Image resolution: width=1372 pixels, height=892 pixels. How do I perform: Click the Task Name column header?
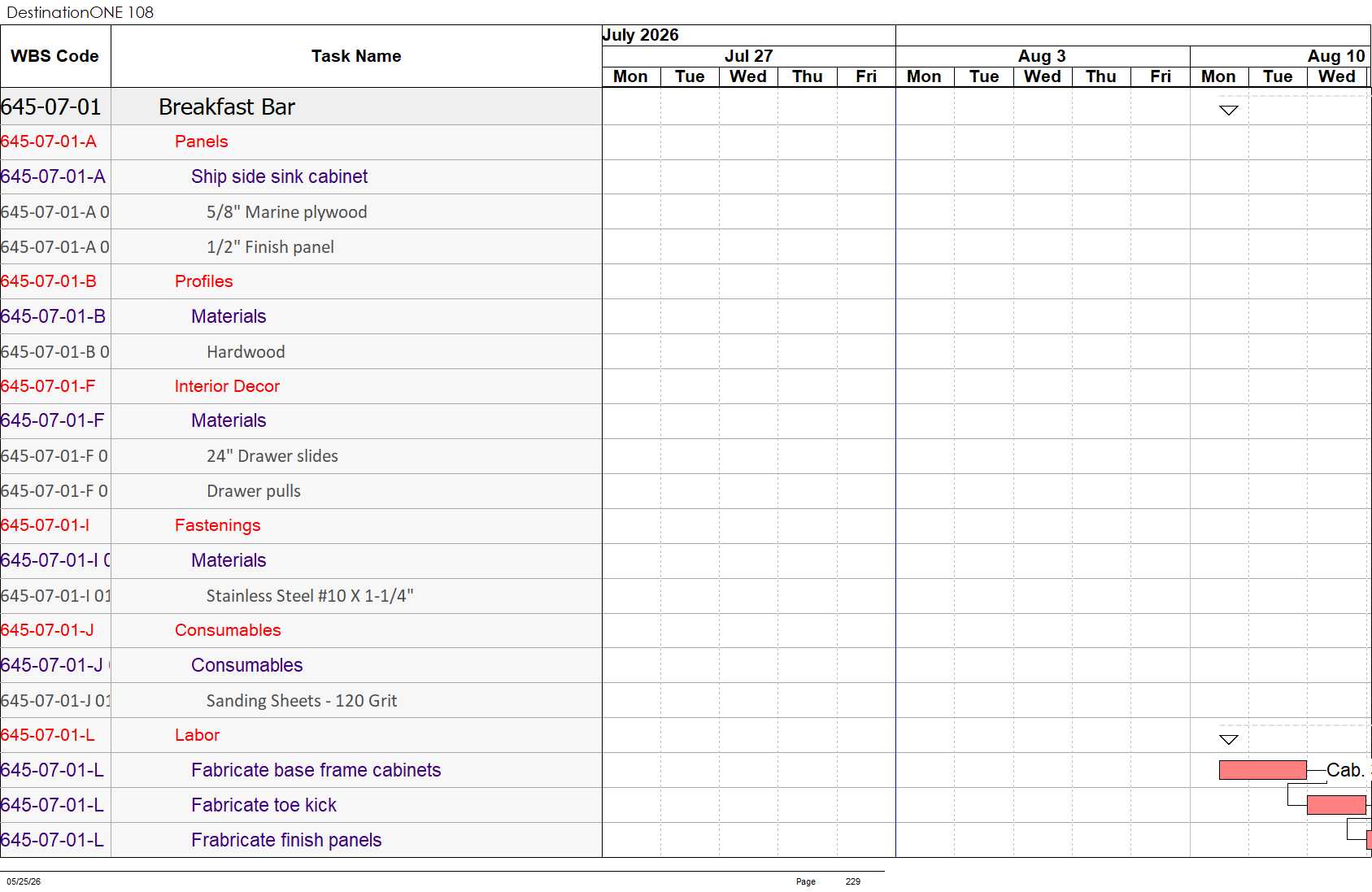pos(356,56)
